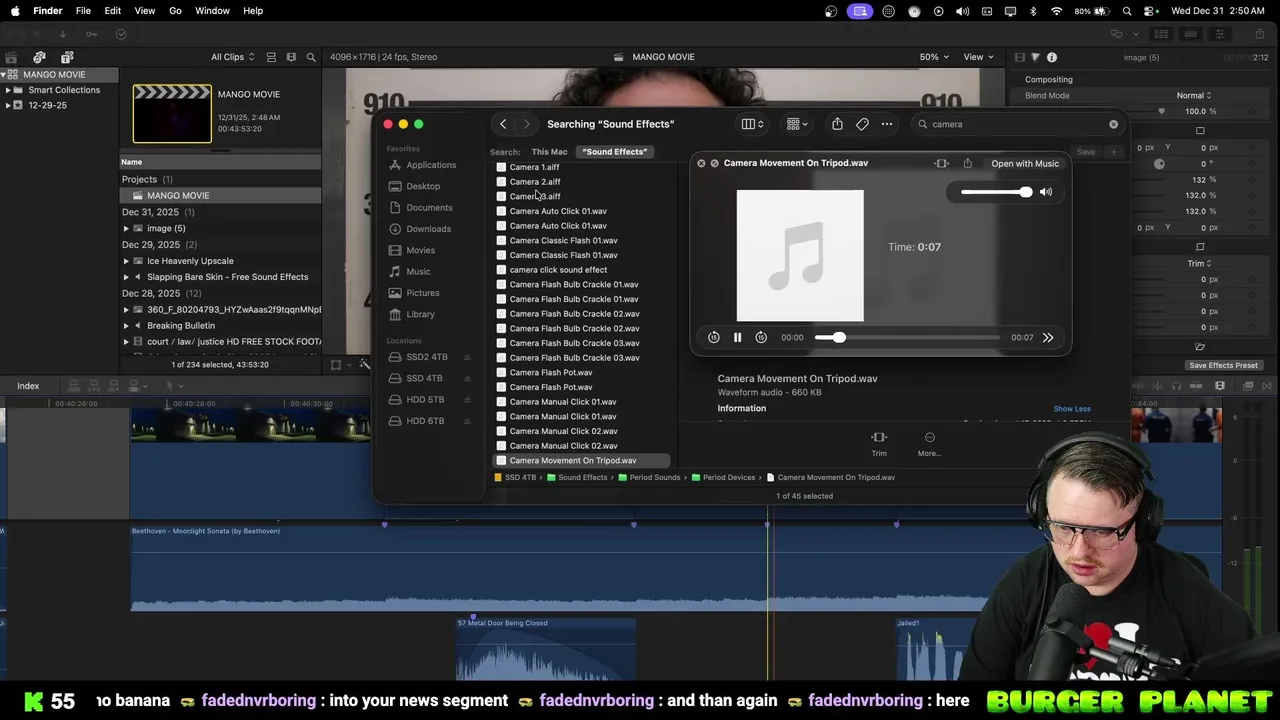1280x720 pixels.
Task: Select the Camera 1.aiff file
Action: click(535, 167)
